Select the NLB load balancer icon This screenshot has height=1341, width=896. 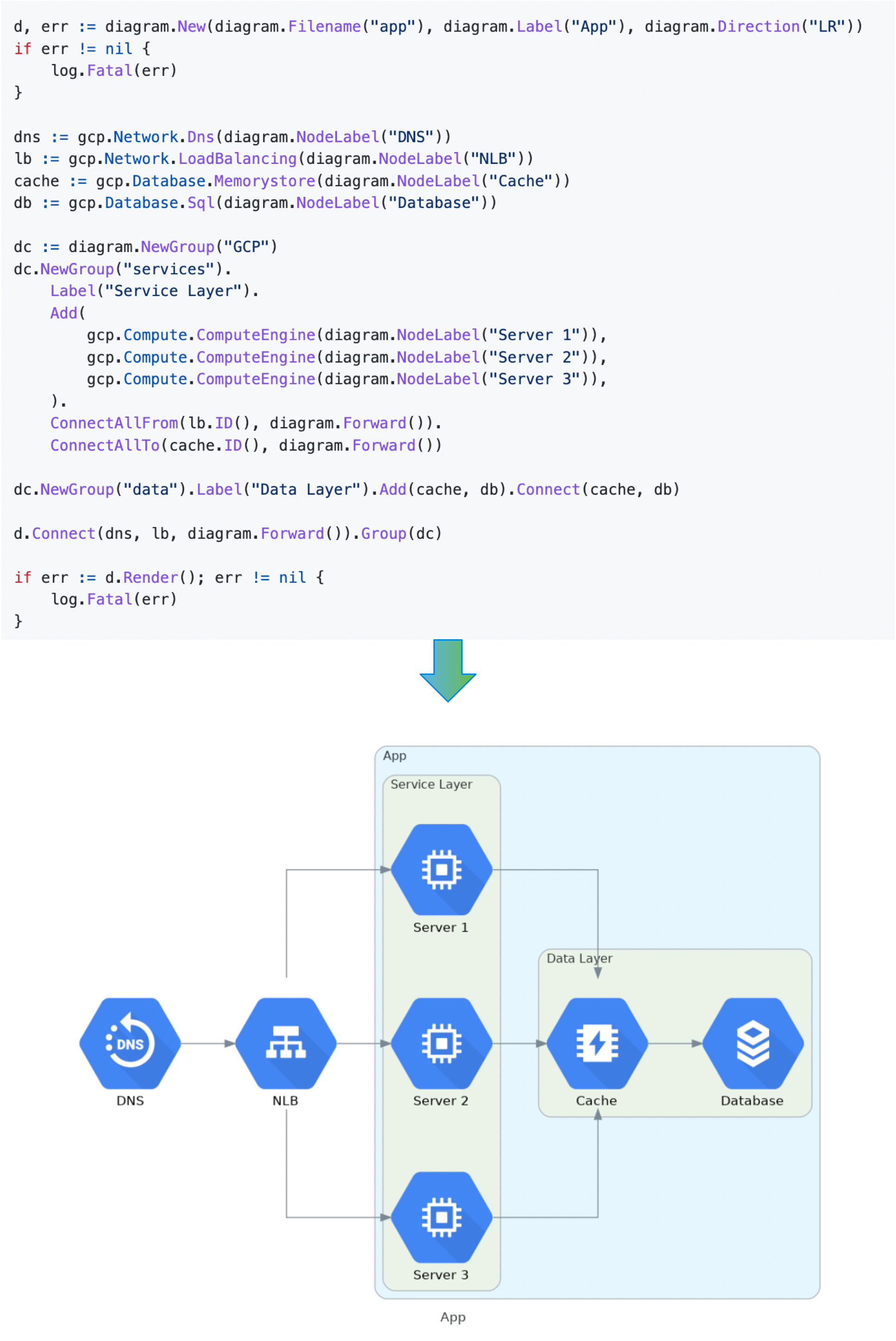point(286,1044)
